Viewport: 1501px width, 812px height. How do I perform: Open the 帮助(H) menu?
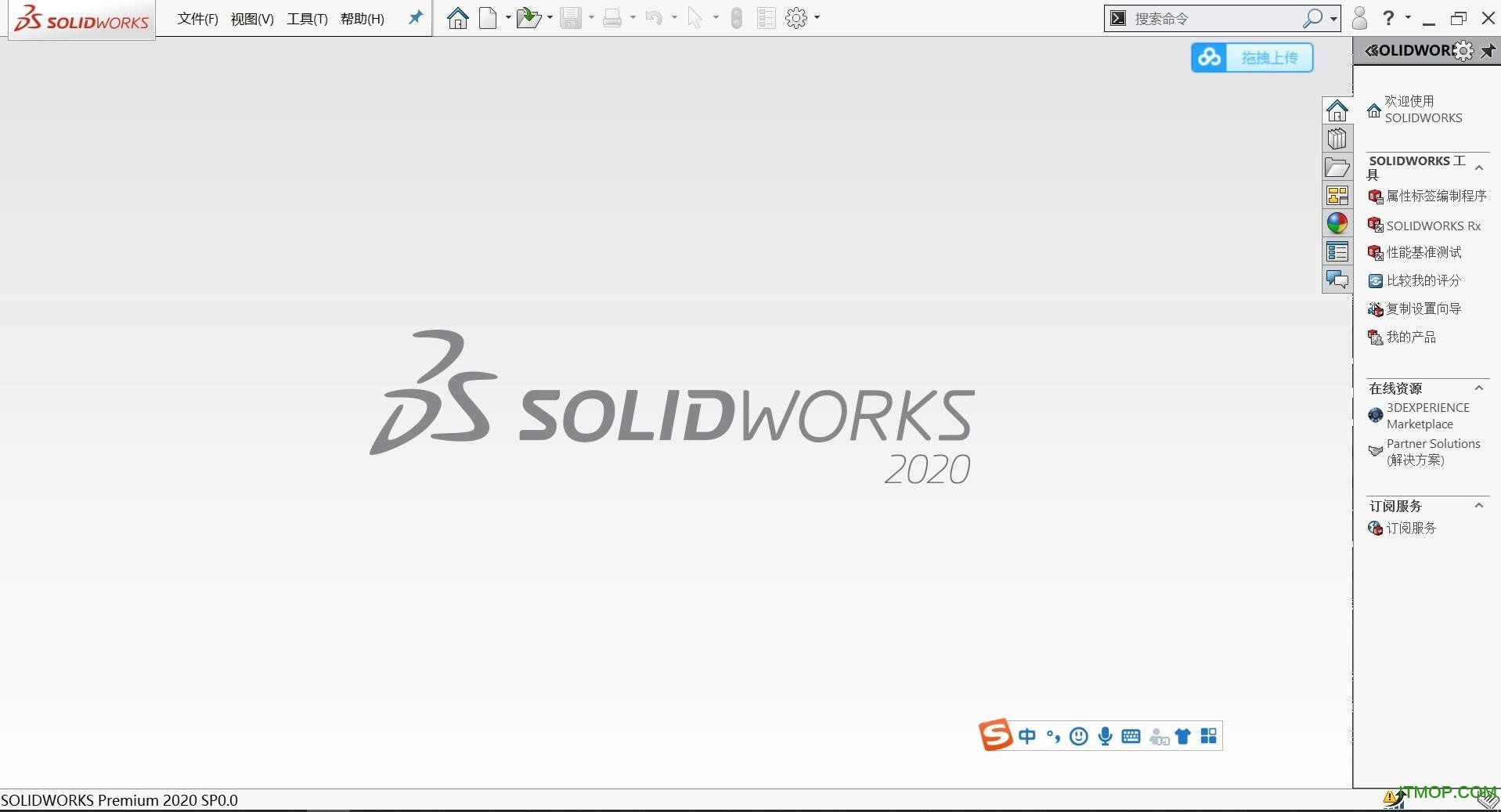click(363, 19)
